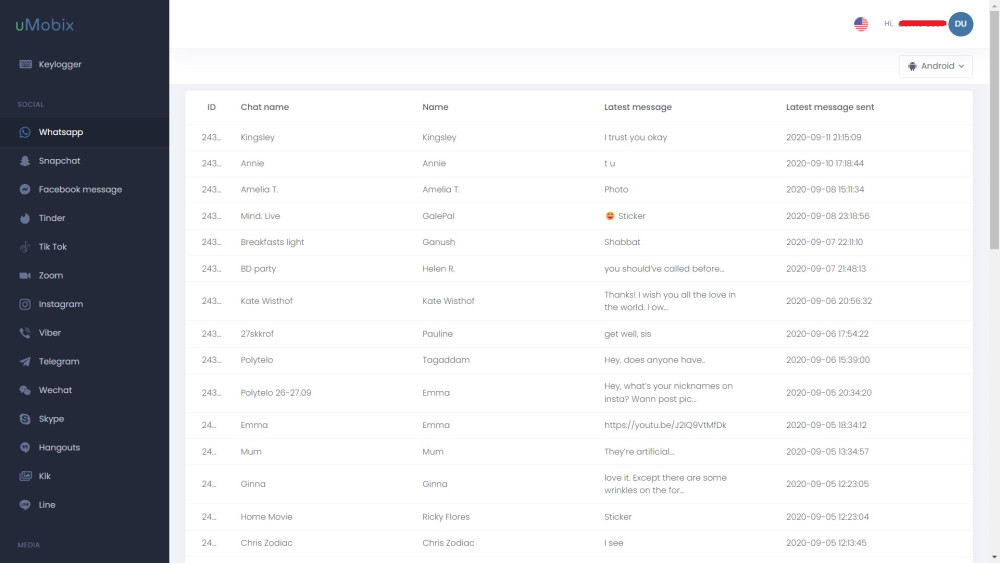Click the Kik icon
This screenshot has height=563, width=1000.
pos(25,476)
